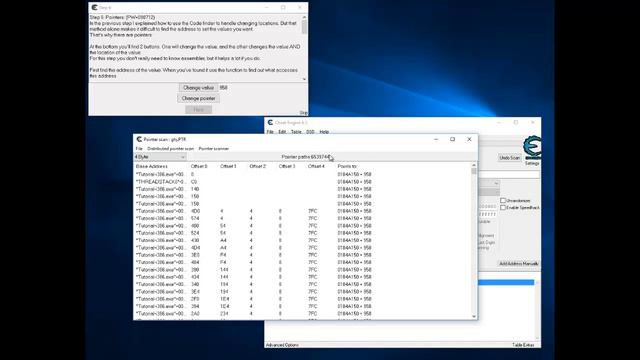640x360 pixels.
Task: Select the pointer row with Offset 0 4D0
Action: (x=302, y=211)
